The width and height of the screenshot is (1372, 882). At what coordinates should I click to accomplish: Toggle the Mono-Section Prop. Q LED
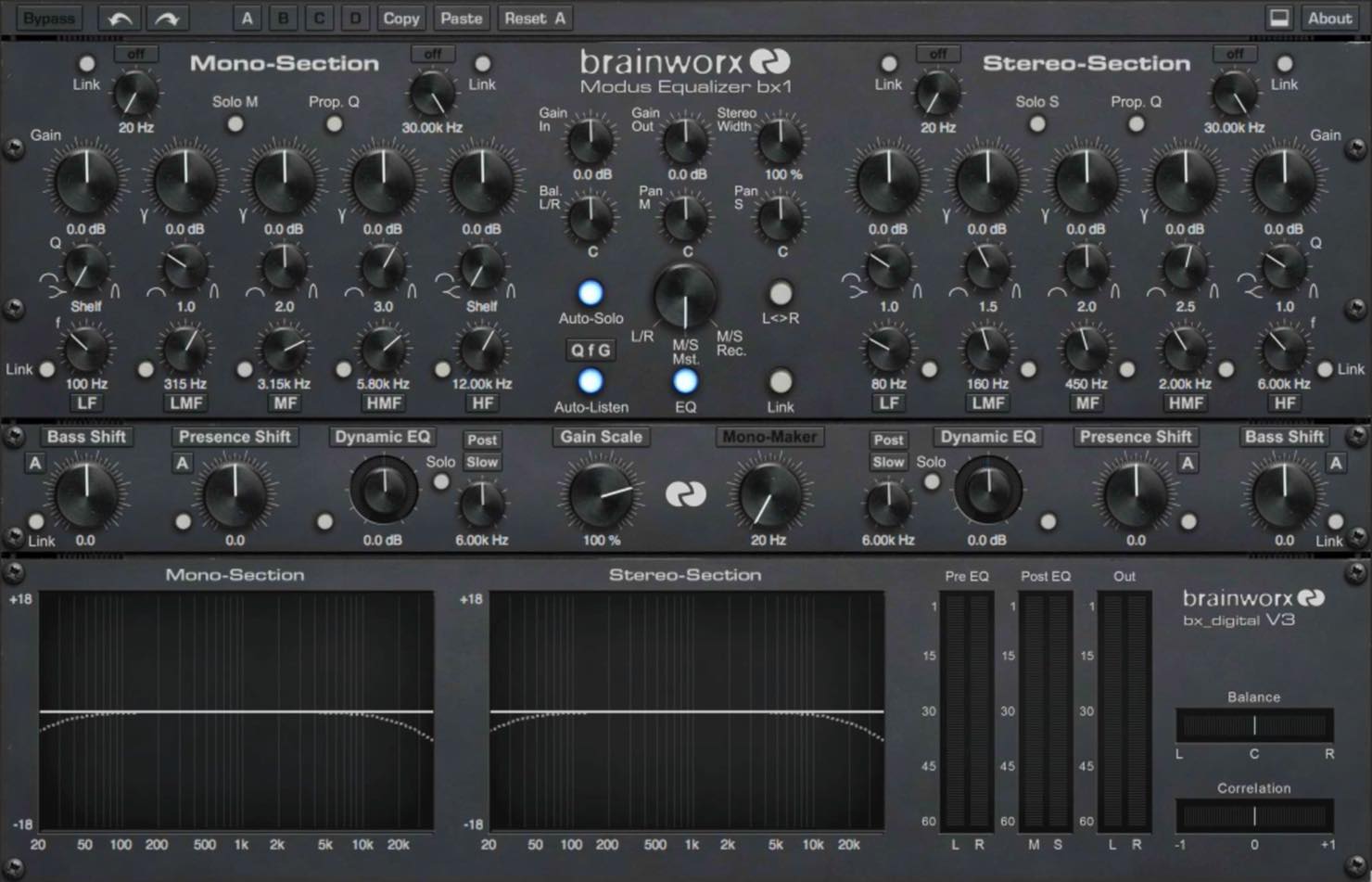pyautogui.click(x=334, y=123)
